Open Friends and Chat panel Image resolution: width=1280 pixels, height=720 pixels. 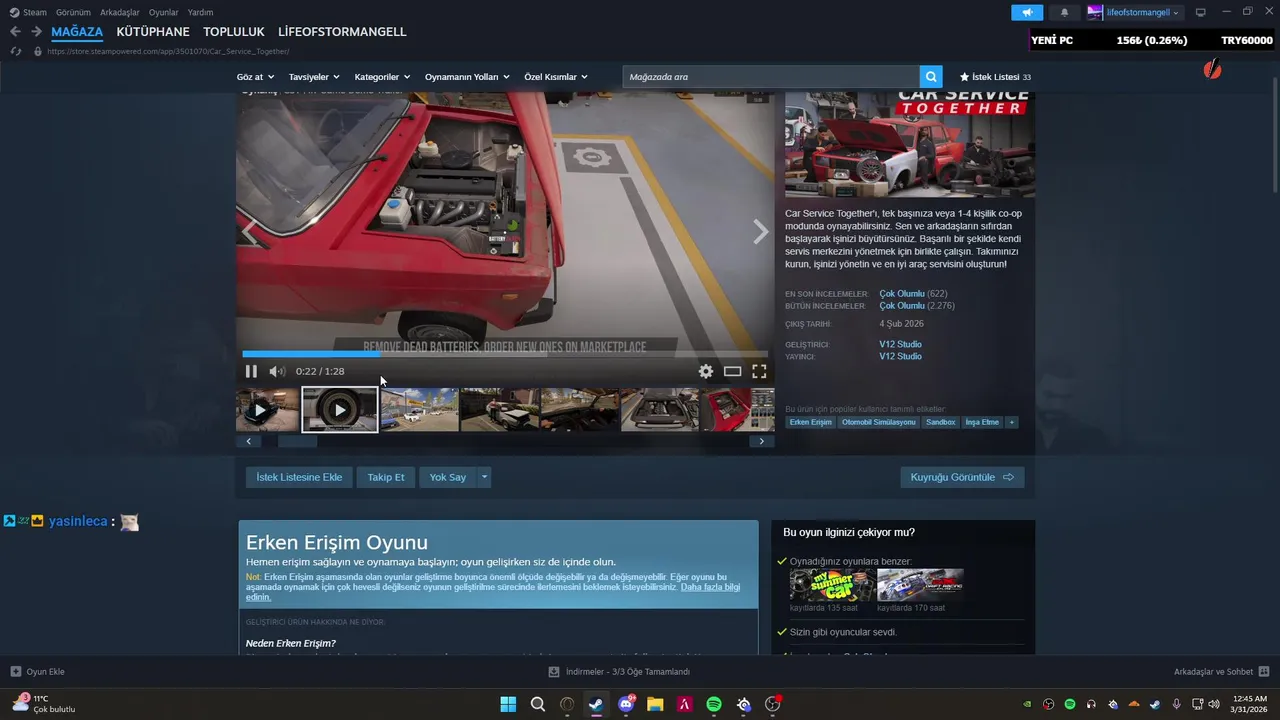point(1221,672)
